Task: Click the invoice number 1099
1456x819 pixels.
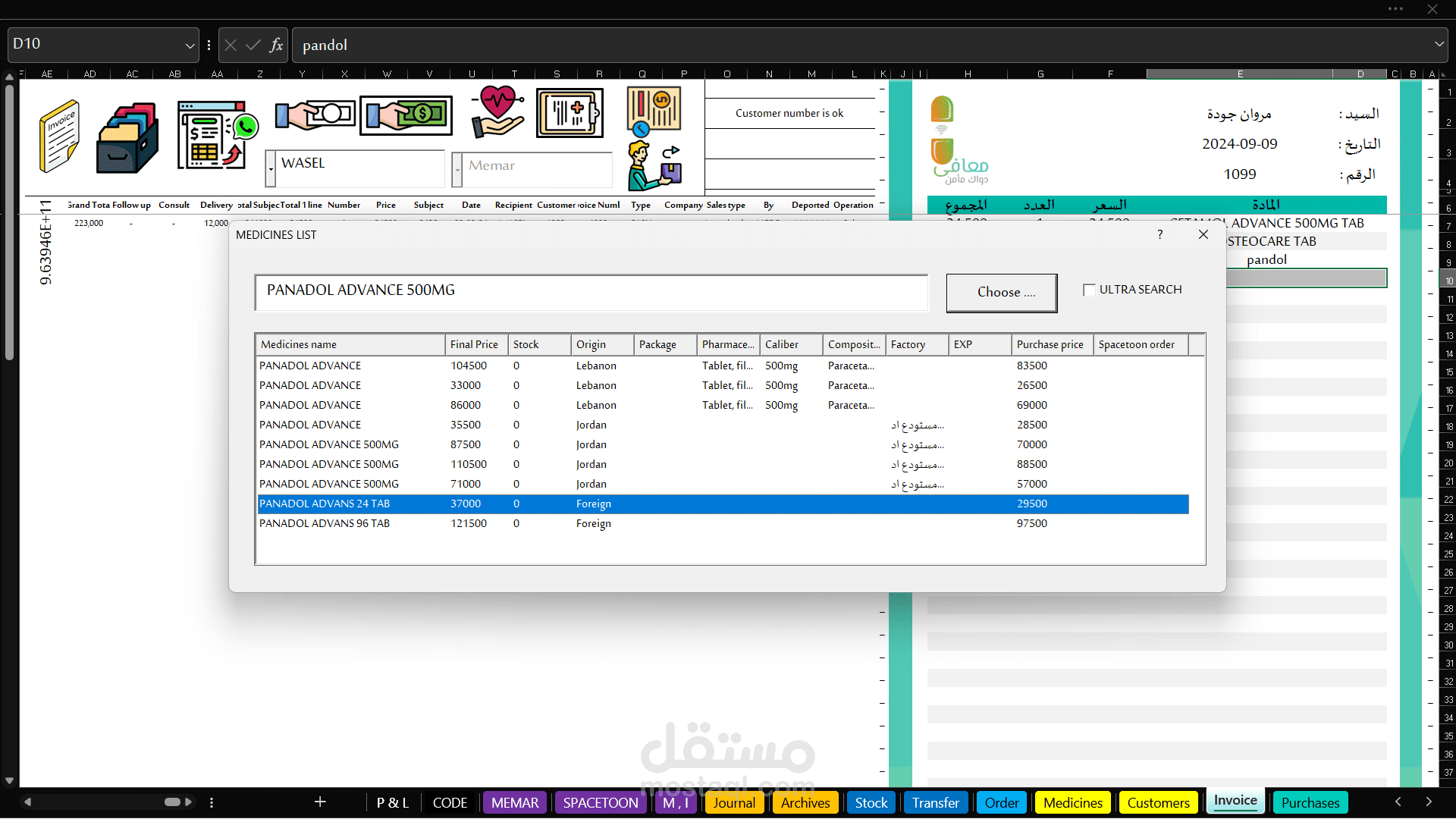Action: pos(1239,174)
